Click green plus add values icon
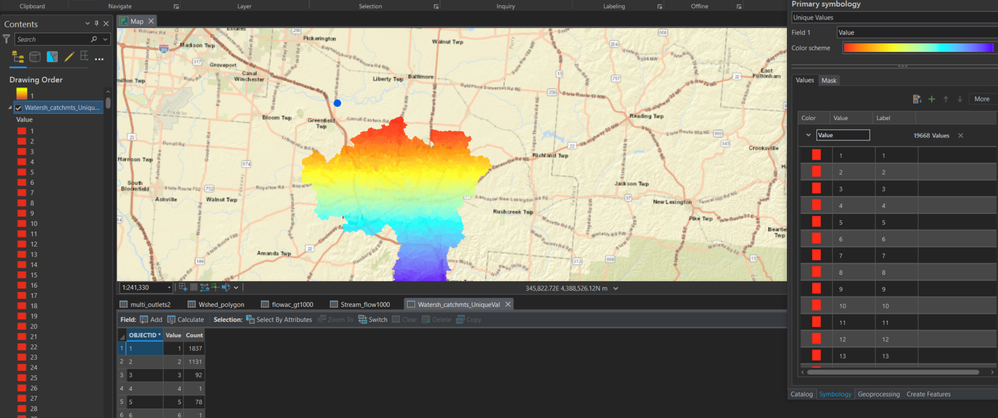Viewport: 998px width, 418px height. click(x=932, y=99)
